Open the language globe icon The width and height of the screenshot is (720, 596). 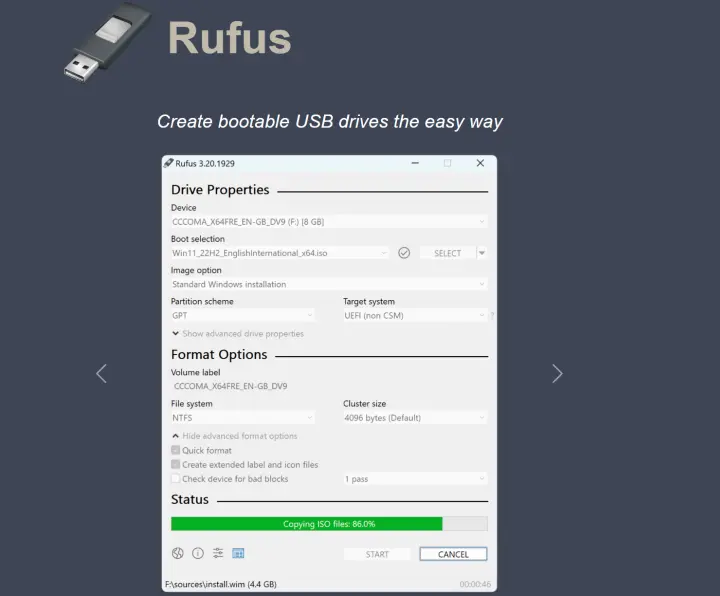point(178,553)
